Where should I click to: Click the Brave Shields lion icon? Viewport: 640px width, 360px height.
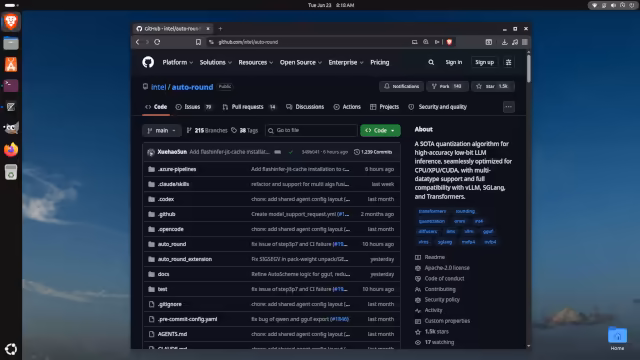point(449,42)
